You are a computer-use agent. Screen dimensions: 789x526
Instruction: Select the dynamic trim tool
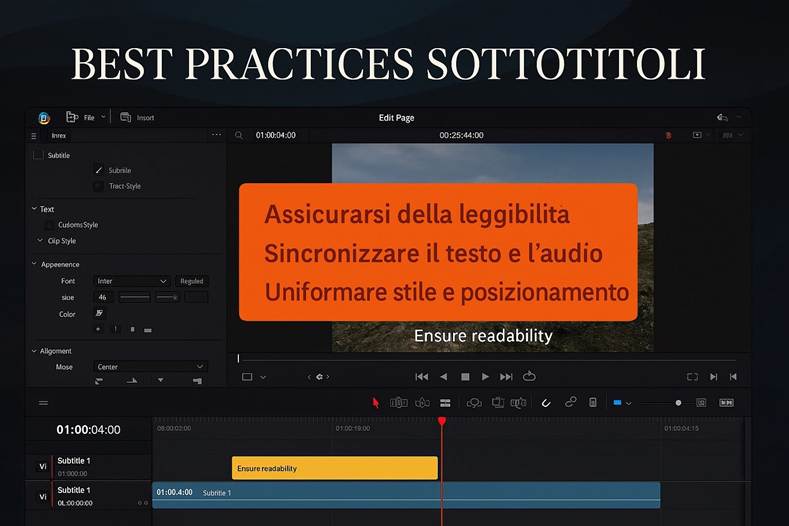422,403
